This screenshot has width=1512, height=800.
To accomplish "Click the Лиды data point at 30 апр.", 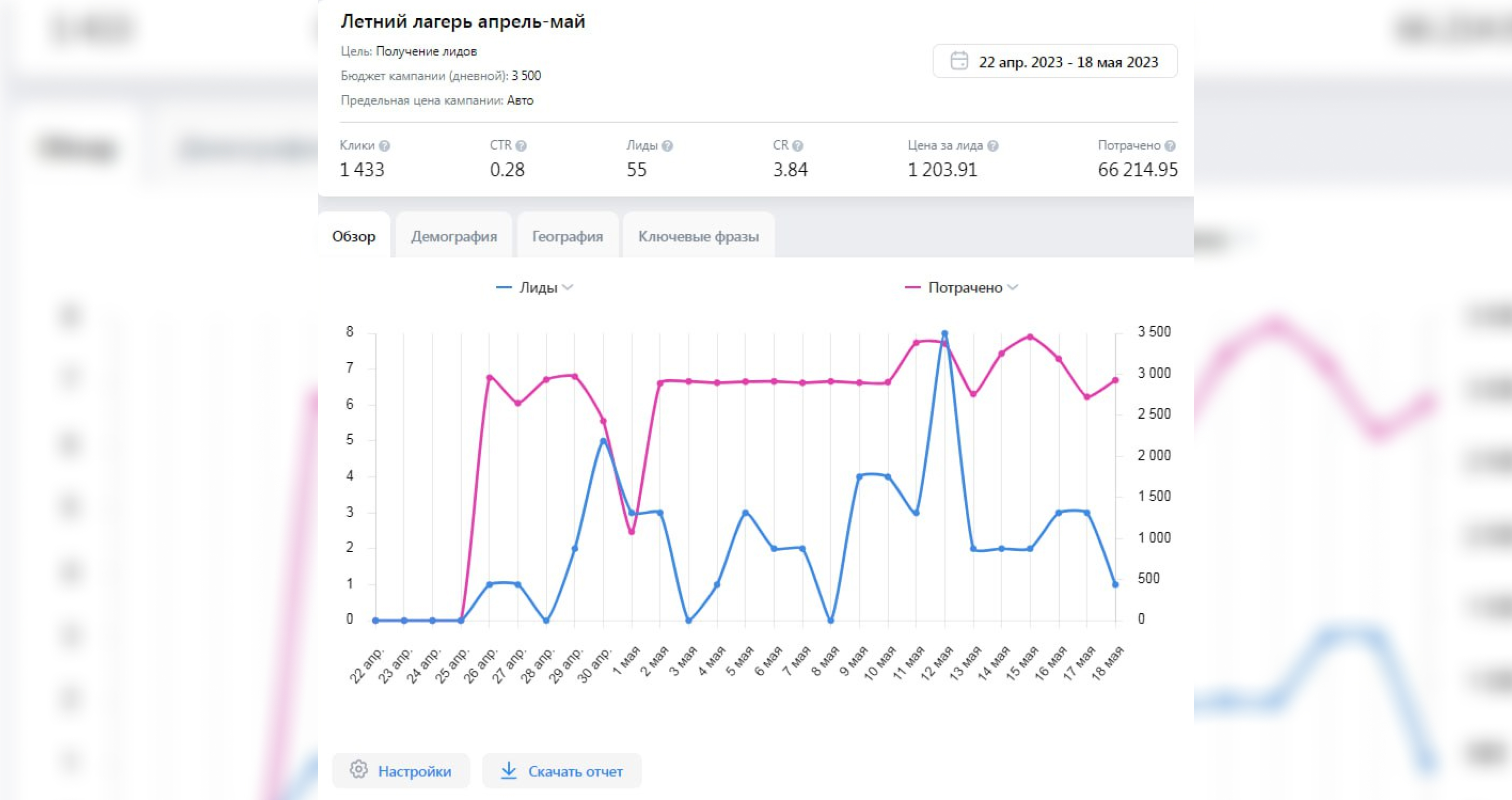I will pos(603,441).
